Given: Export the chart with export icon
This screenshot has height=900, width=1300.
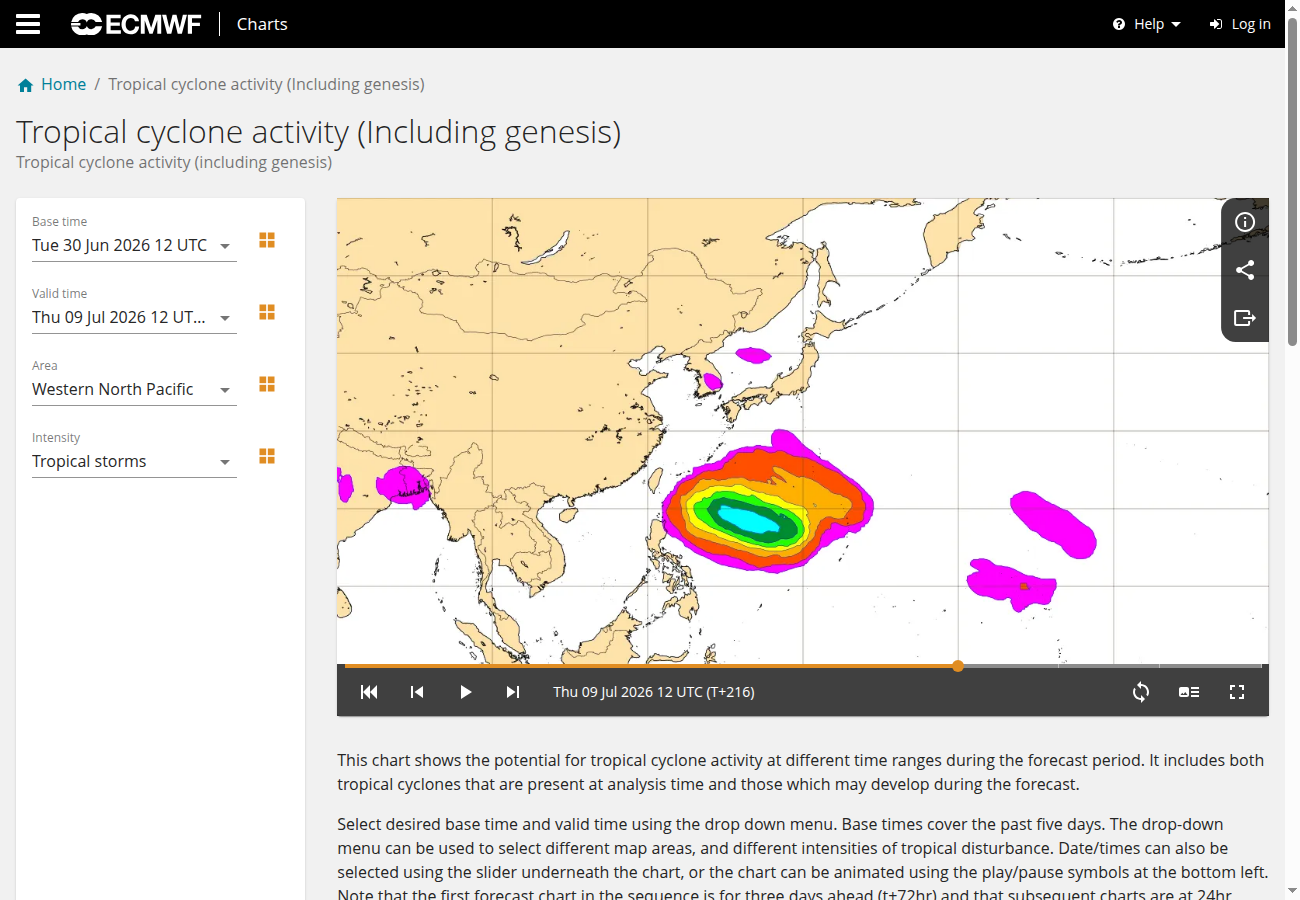Looking at the screenshot, I should pyautogui.click(x=1245, y=318).
